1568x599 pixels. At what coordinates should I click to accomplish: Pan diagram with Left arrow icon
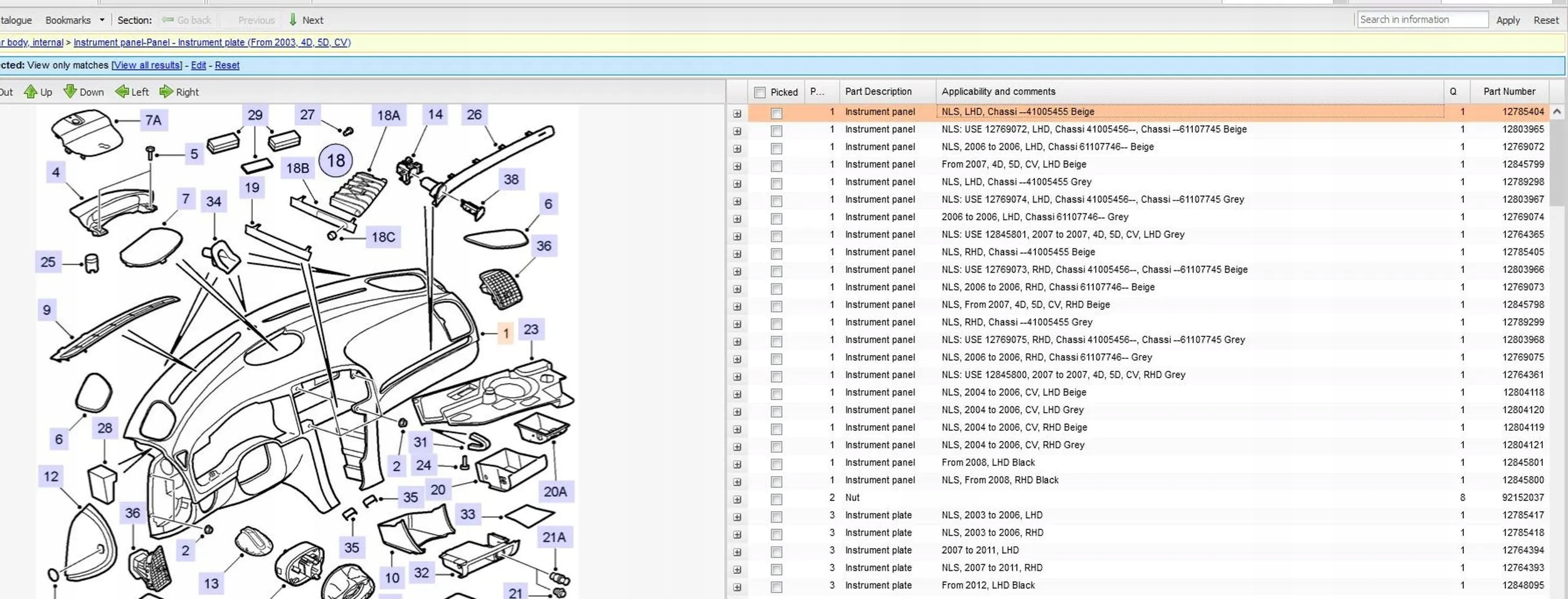[122, 92]
